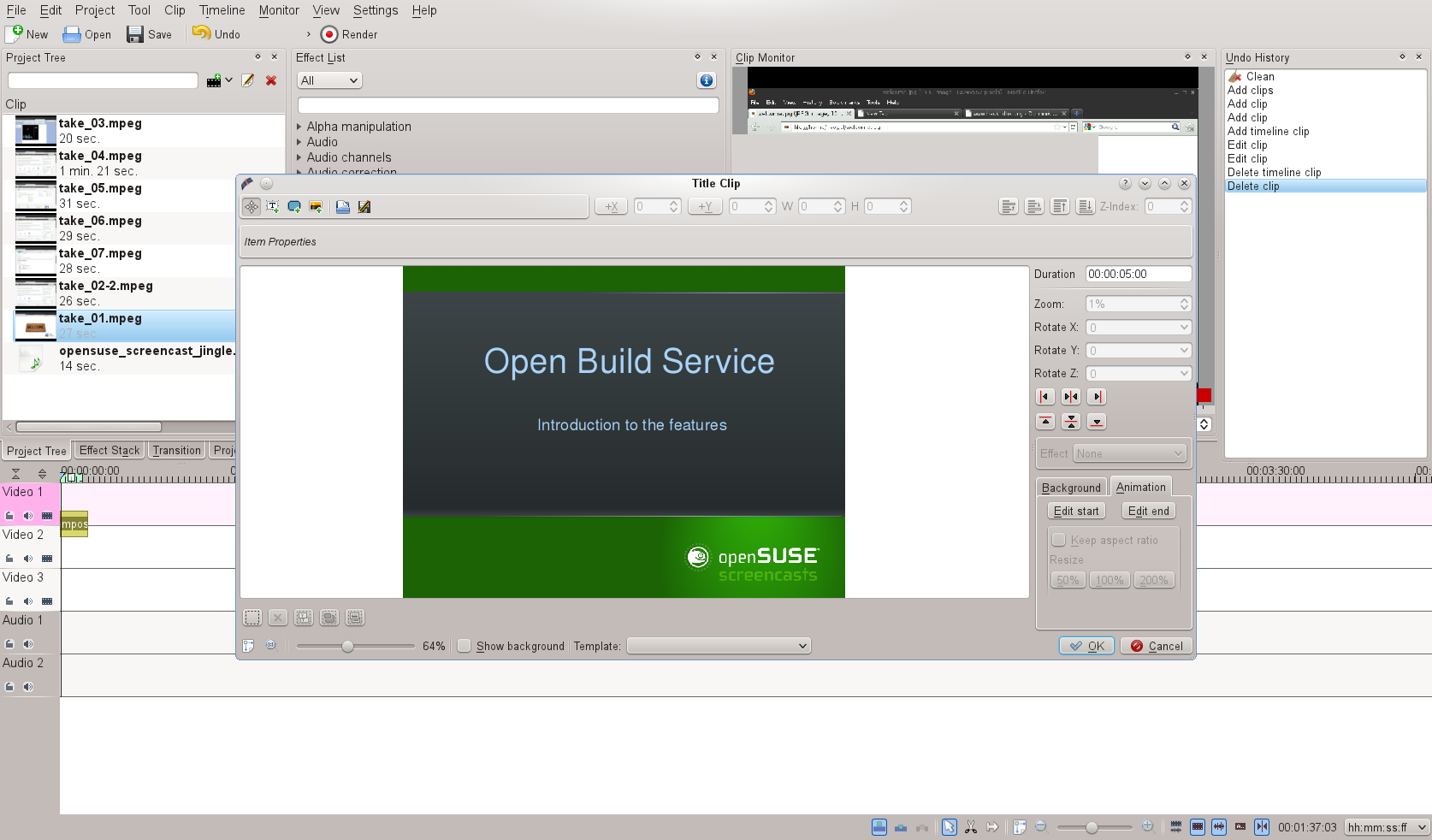
Task: Delete selected clip with red X icon
Action: tap(271, 80)
